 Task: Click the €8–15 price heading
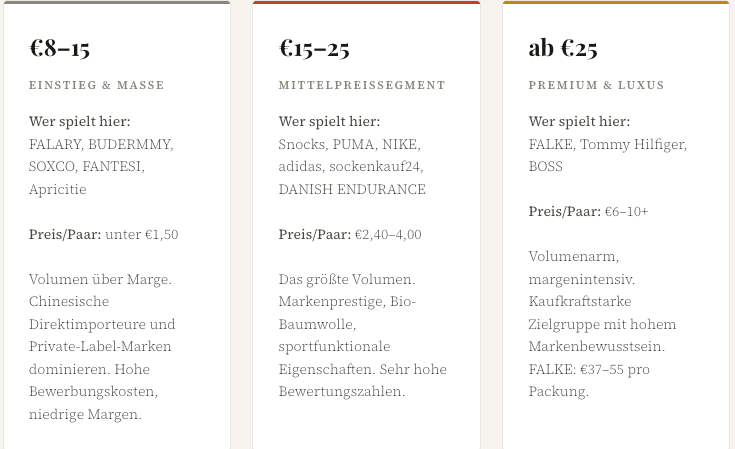[x=59, y=48]
